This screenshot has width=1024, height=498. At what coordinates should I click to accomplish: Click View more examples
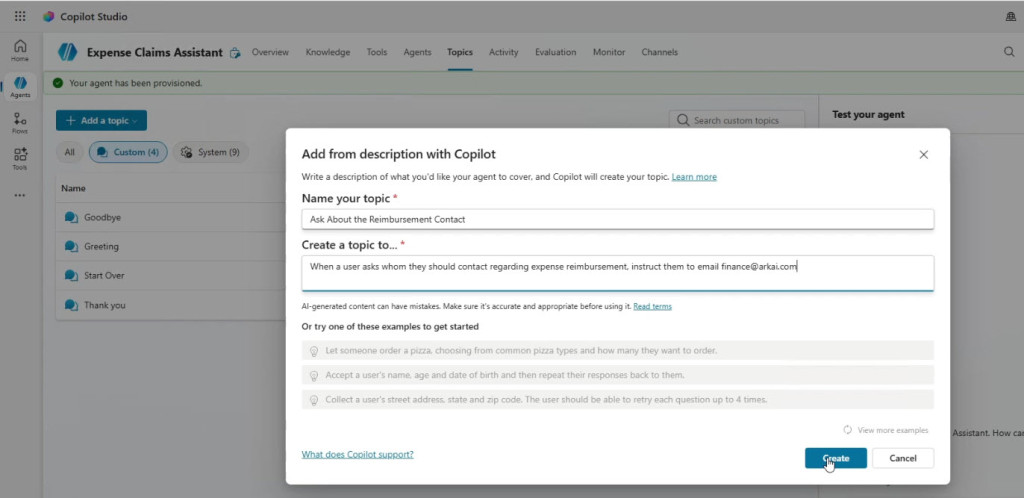[893, 430]
